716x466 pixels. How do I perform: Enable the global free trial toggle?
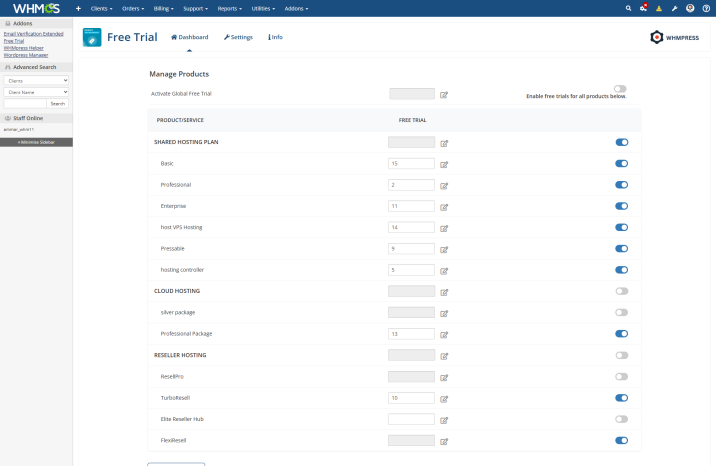621,89
